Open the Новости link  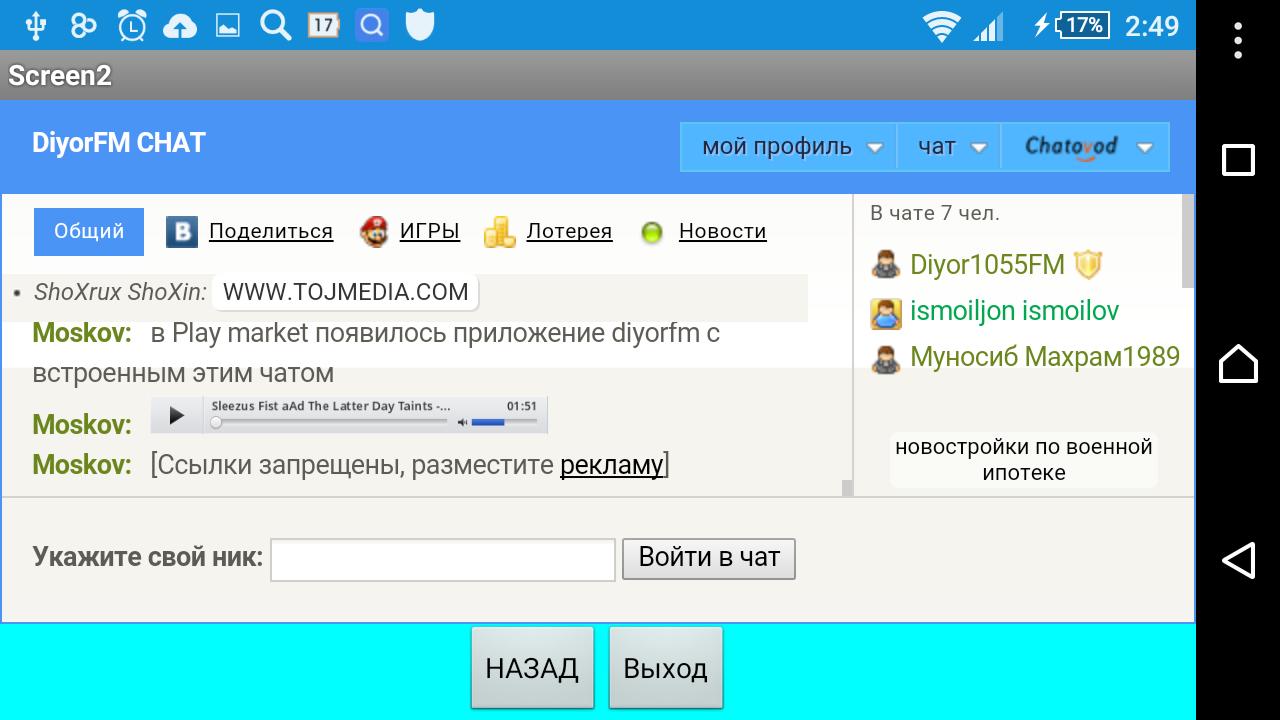click(722, 232)
